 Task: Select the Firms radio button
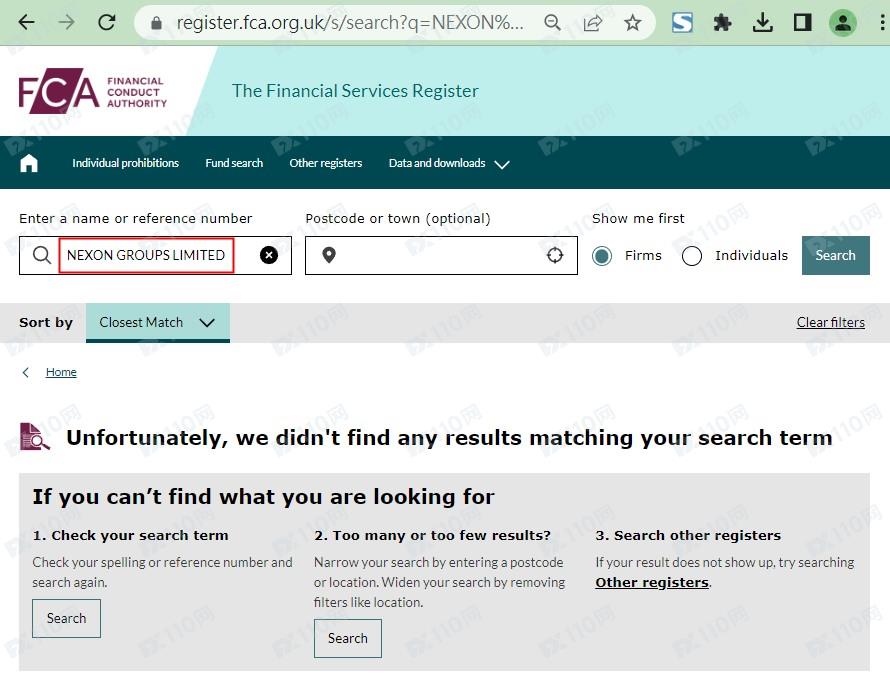click(602, 256)
